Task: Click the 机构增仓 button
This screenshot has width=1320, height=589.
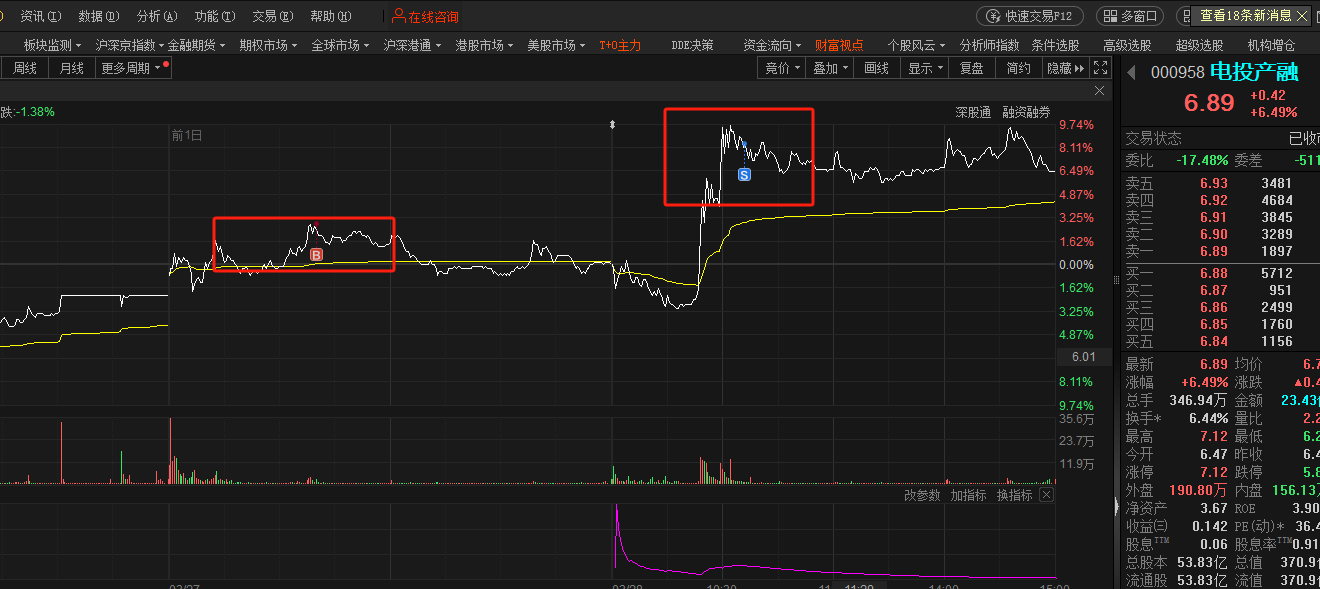Action: 1271,45
